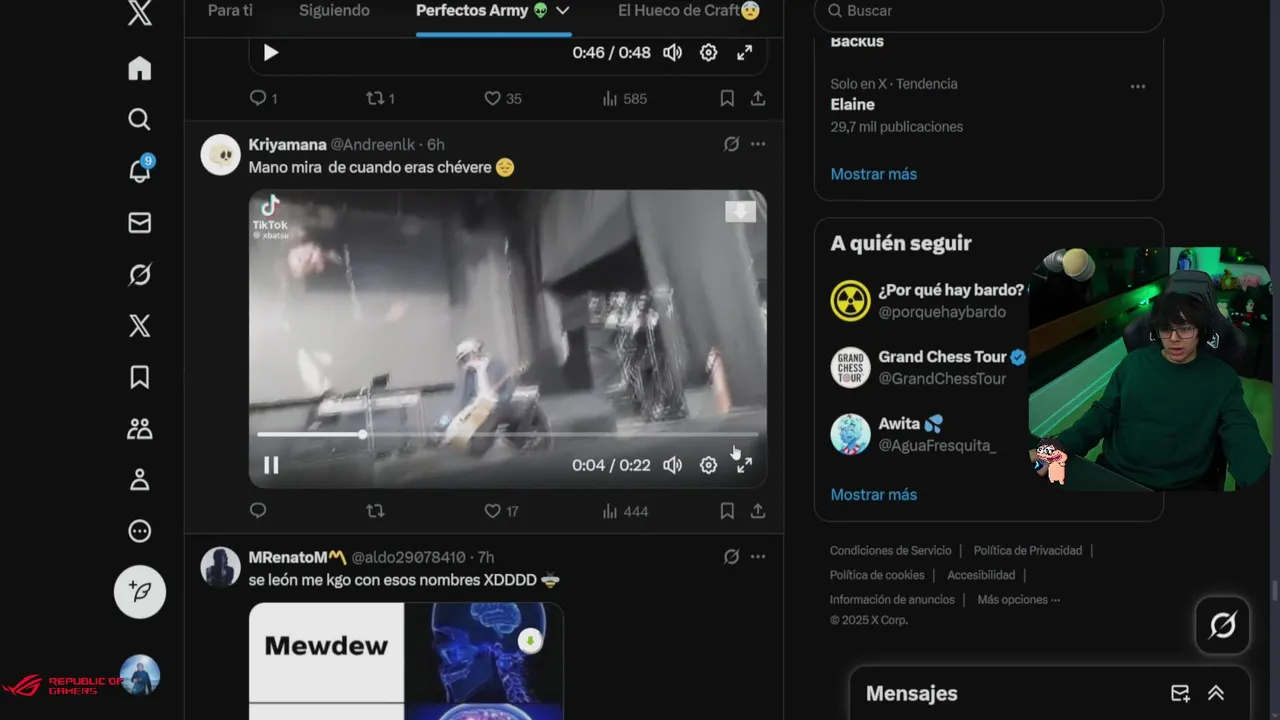Play the 0:48 video
Viewport: 1280px width, 720px height.
click(271, 53)
